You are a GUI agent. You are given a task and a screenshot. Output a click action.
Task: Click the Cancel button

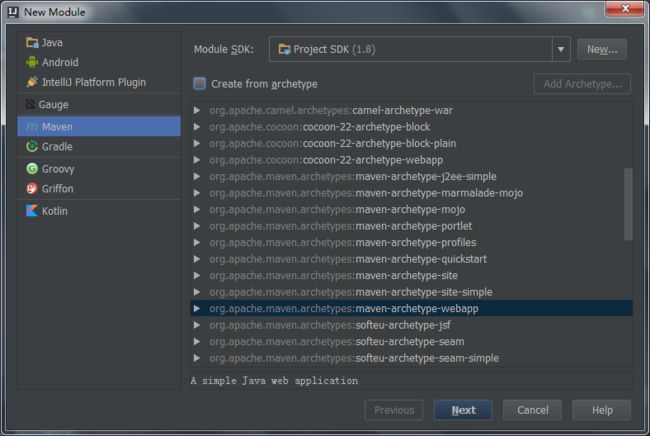[x=532, y=410]
